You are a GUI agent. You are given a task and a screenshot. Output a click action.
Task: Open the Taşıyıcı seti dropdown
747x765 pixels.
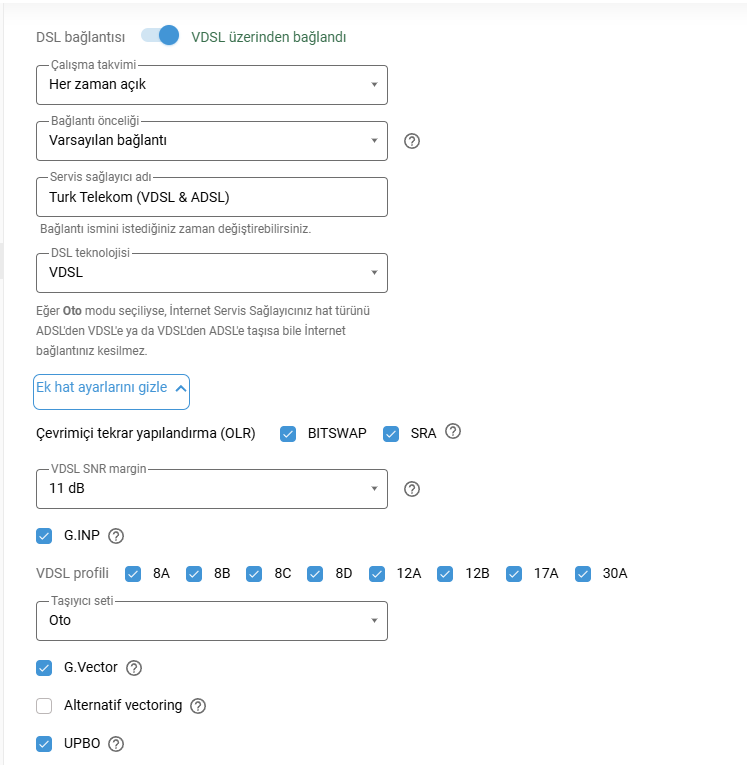click(212, 620)
